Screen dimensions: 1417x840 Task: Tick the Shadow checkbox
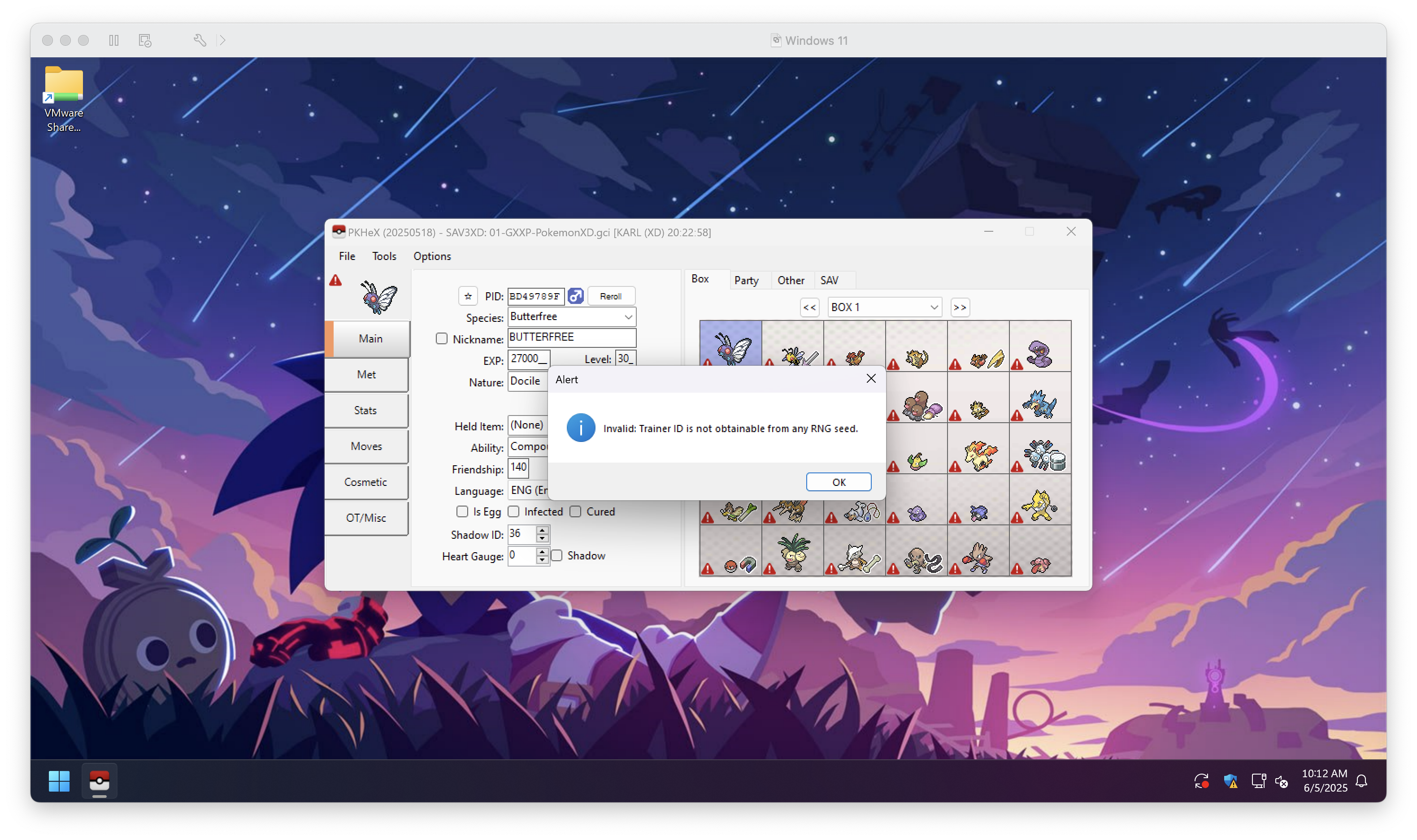pos(557,555)
